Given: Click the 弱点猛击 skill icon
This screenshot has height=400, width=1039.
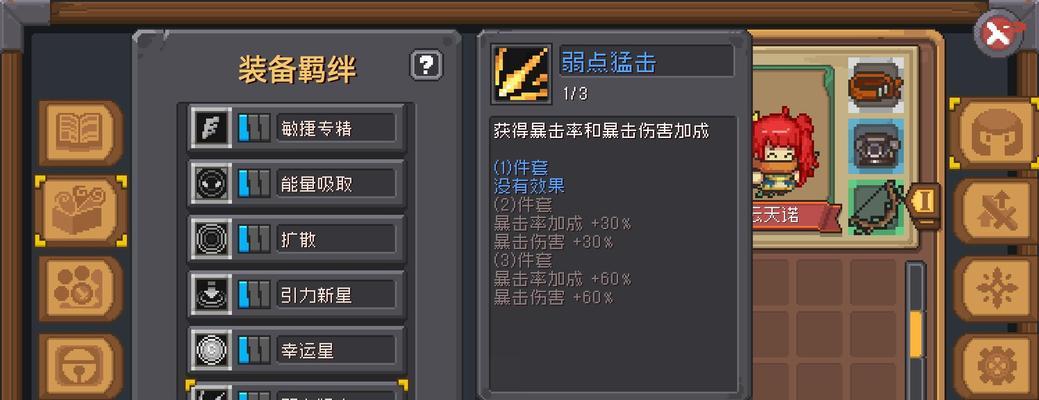Looking at the screenshot, I should click(x=521, y=74).
